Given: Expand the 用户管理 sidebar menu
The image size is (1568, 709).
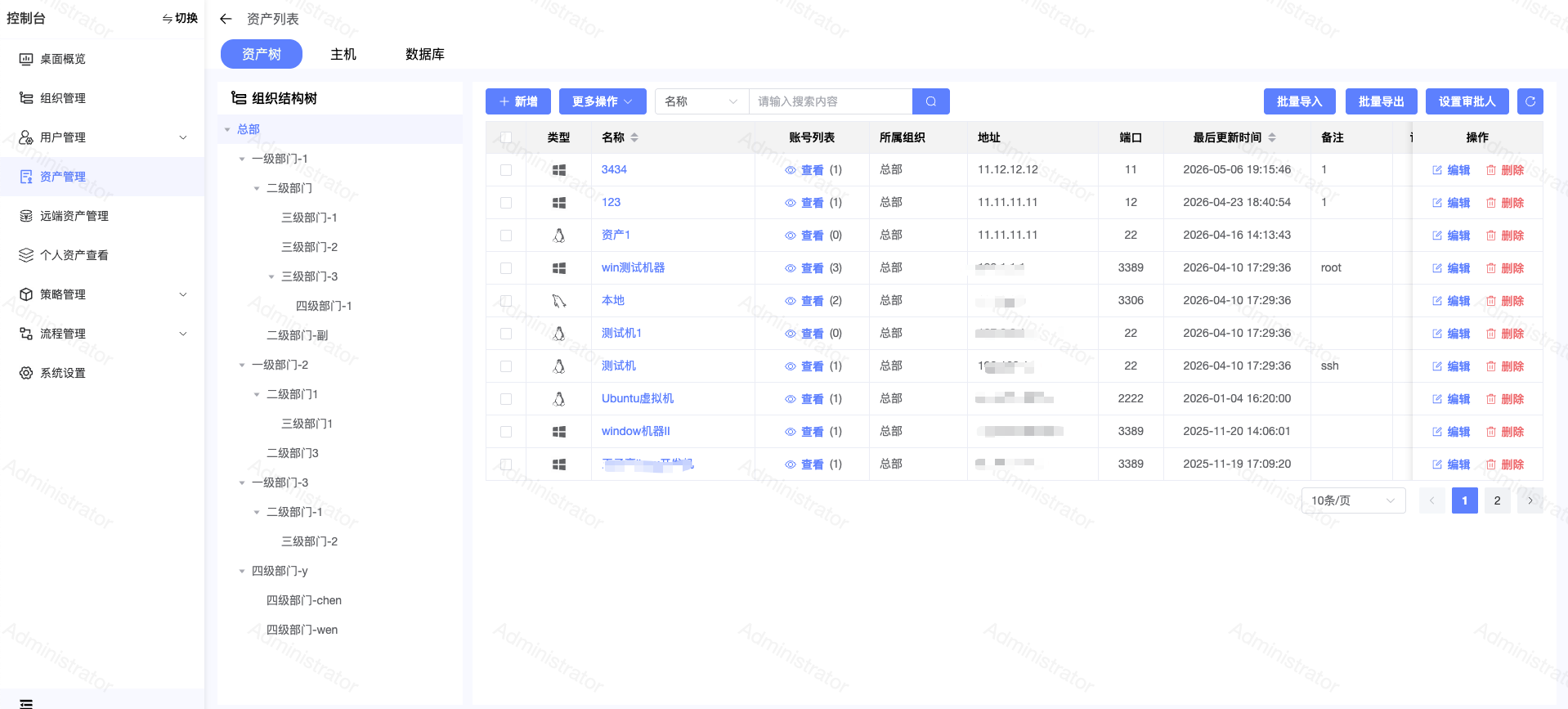Looking at the screenshot, I should 102,137.
